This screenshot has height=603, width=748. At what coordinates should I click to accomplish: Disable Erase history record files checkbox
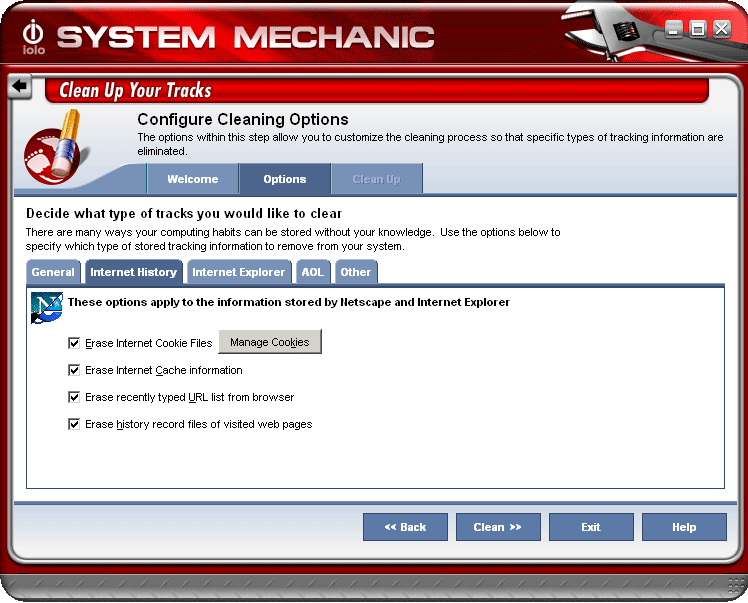[74, 424]
